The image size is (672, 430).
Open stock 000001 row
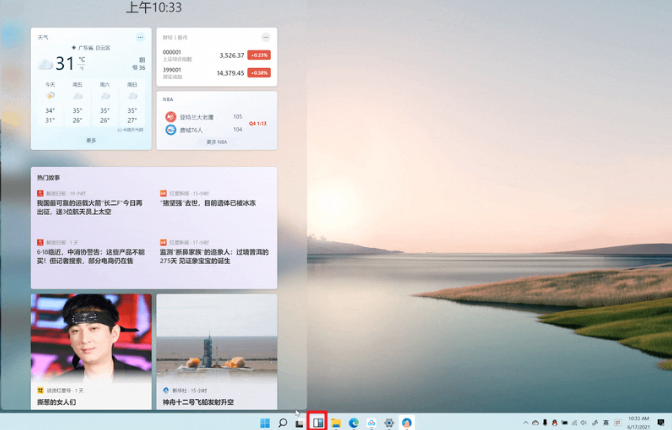click(216, 55)
